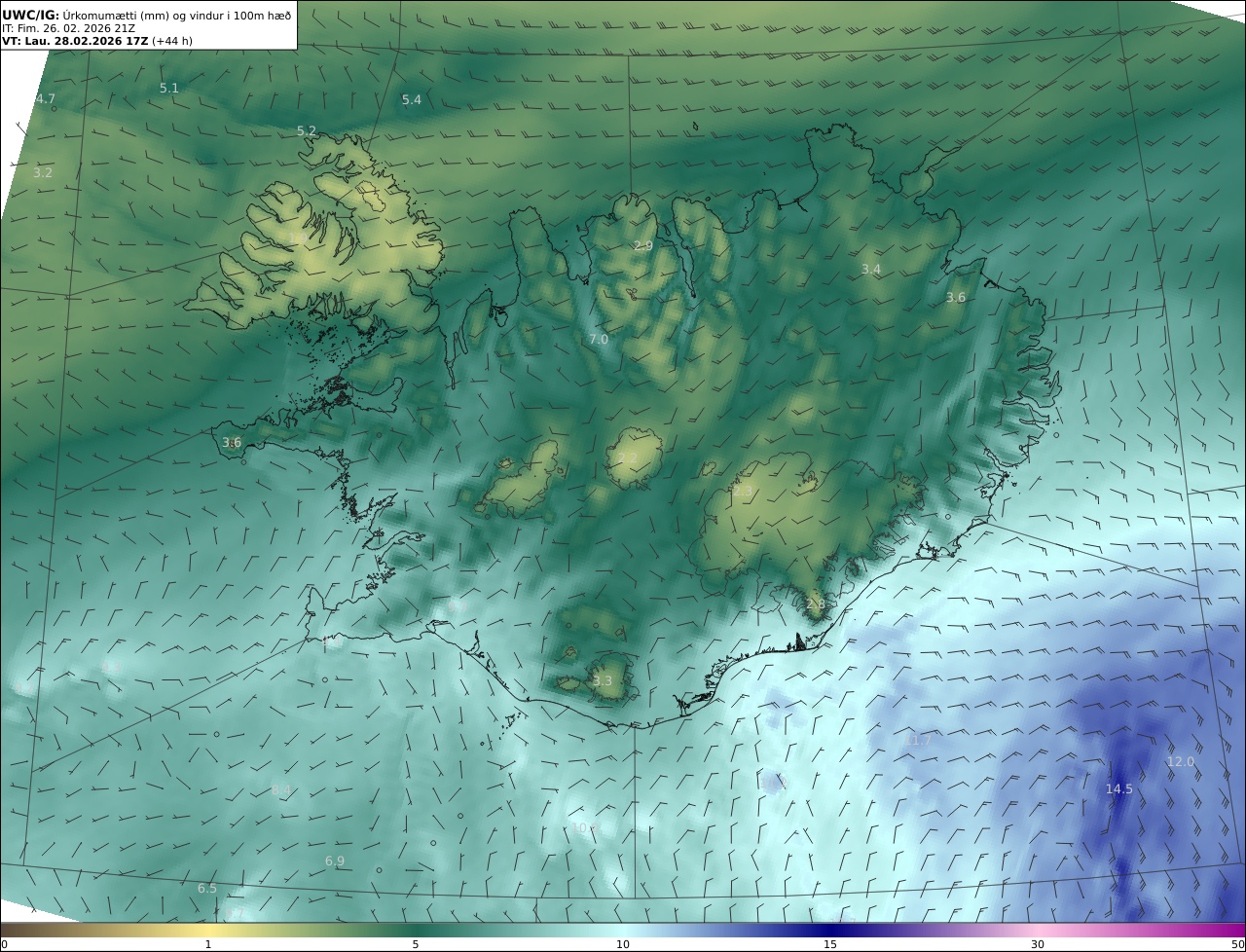Click the '50' label on the colour scale
1246x952 pixels.
coord(1237,944)
